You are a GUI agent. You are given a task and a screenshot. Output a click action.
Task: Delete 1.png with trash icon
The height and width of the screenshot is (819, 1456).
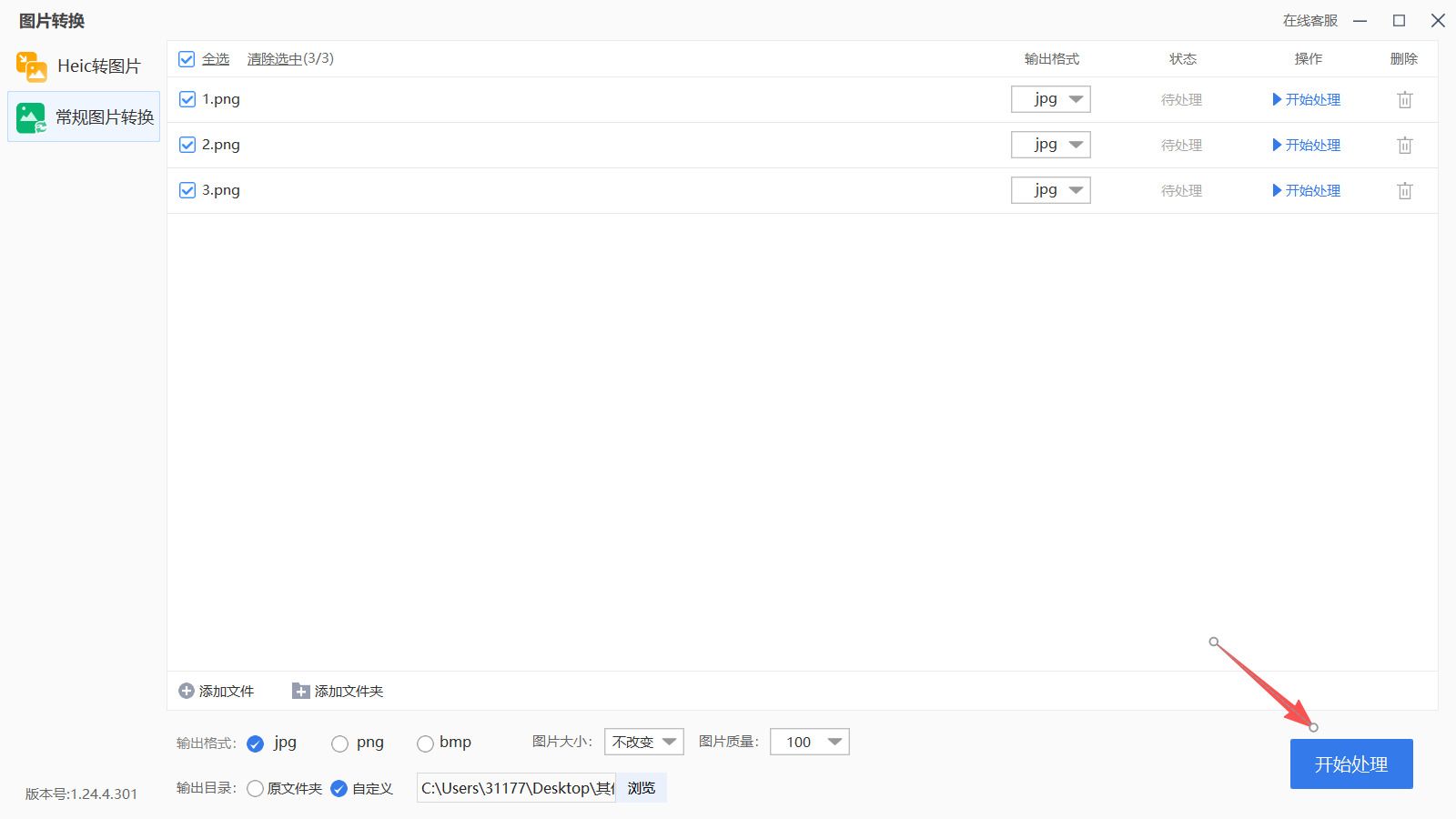coord(1405,99)
